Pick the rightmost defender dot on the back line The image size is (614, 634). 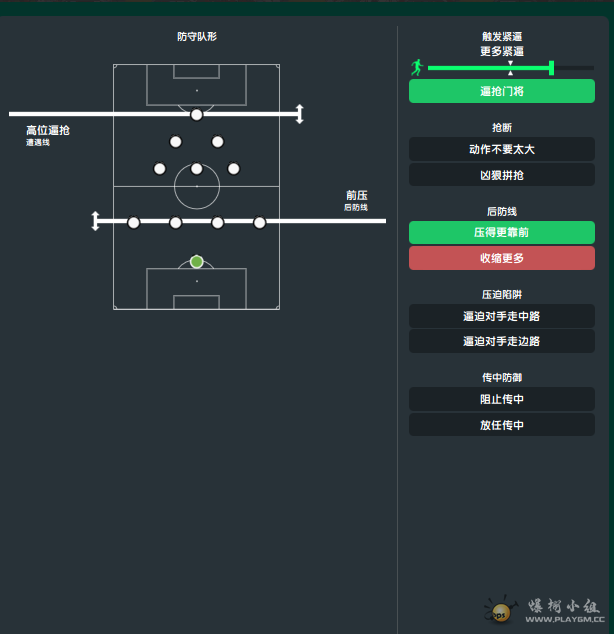click(x=260, y=222)
